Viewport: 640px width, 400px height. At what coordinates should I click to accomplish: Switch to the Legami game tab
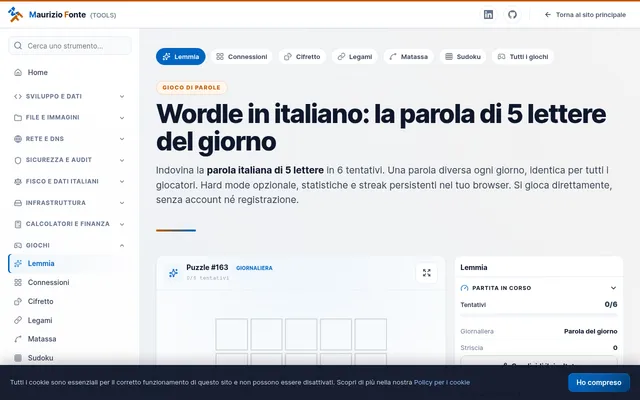coord(355,57)
